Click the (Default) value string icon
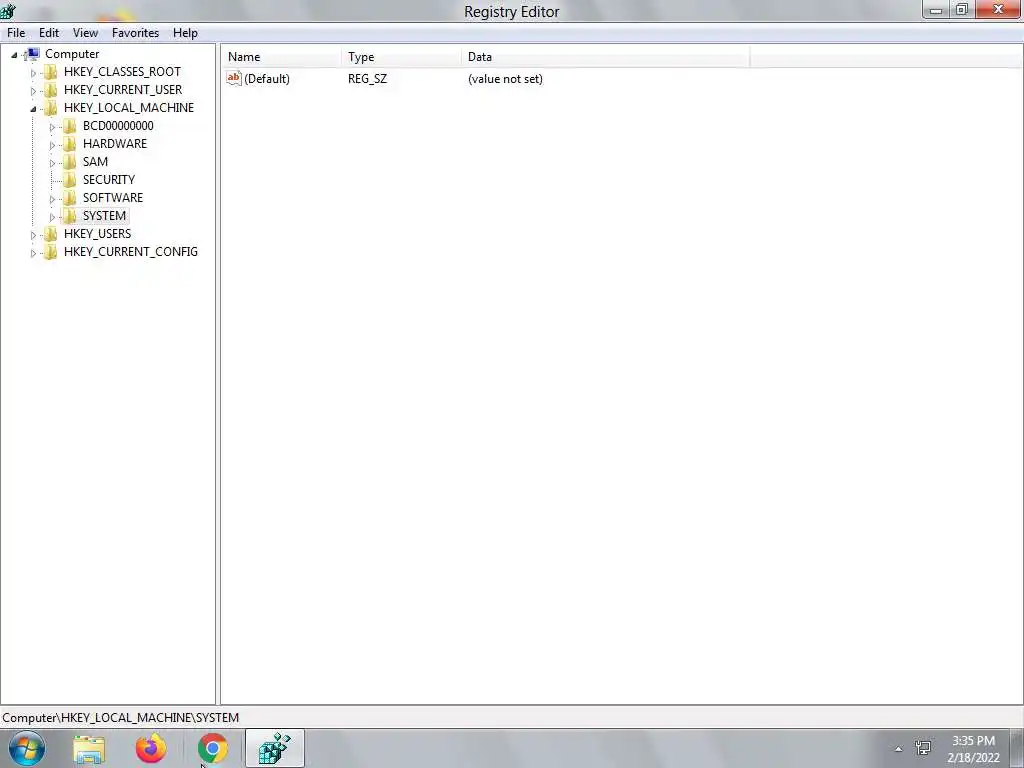 click(234, 78)
